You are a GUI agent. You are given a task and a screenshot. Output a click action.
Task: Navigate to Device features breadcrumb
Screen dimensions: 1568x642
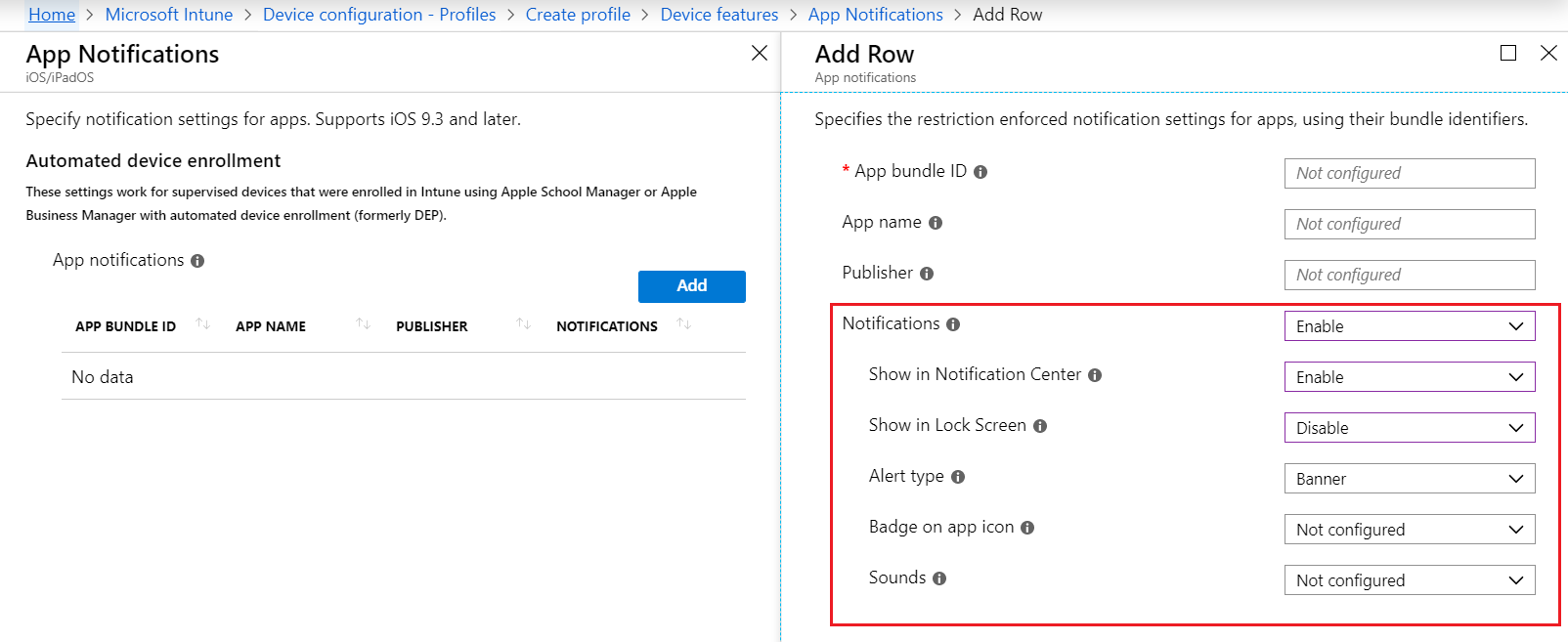click(x=719, y=15)
